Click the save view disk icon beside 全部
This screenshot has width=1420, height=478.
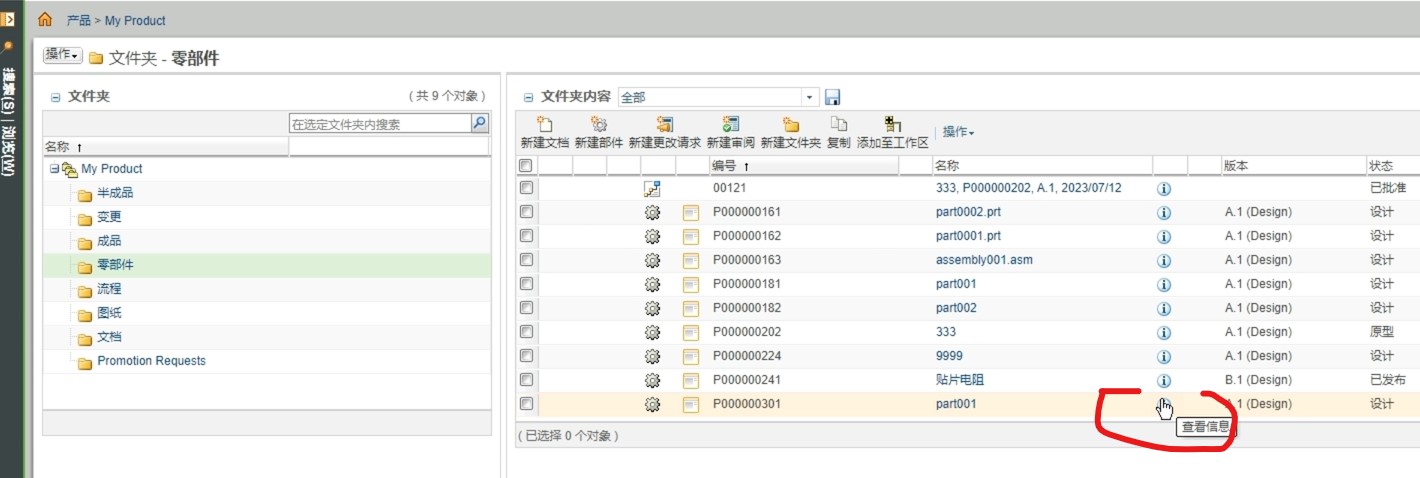coord(833,97)
